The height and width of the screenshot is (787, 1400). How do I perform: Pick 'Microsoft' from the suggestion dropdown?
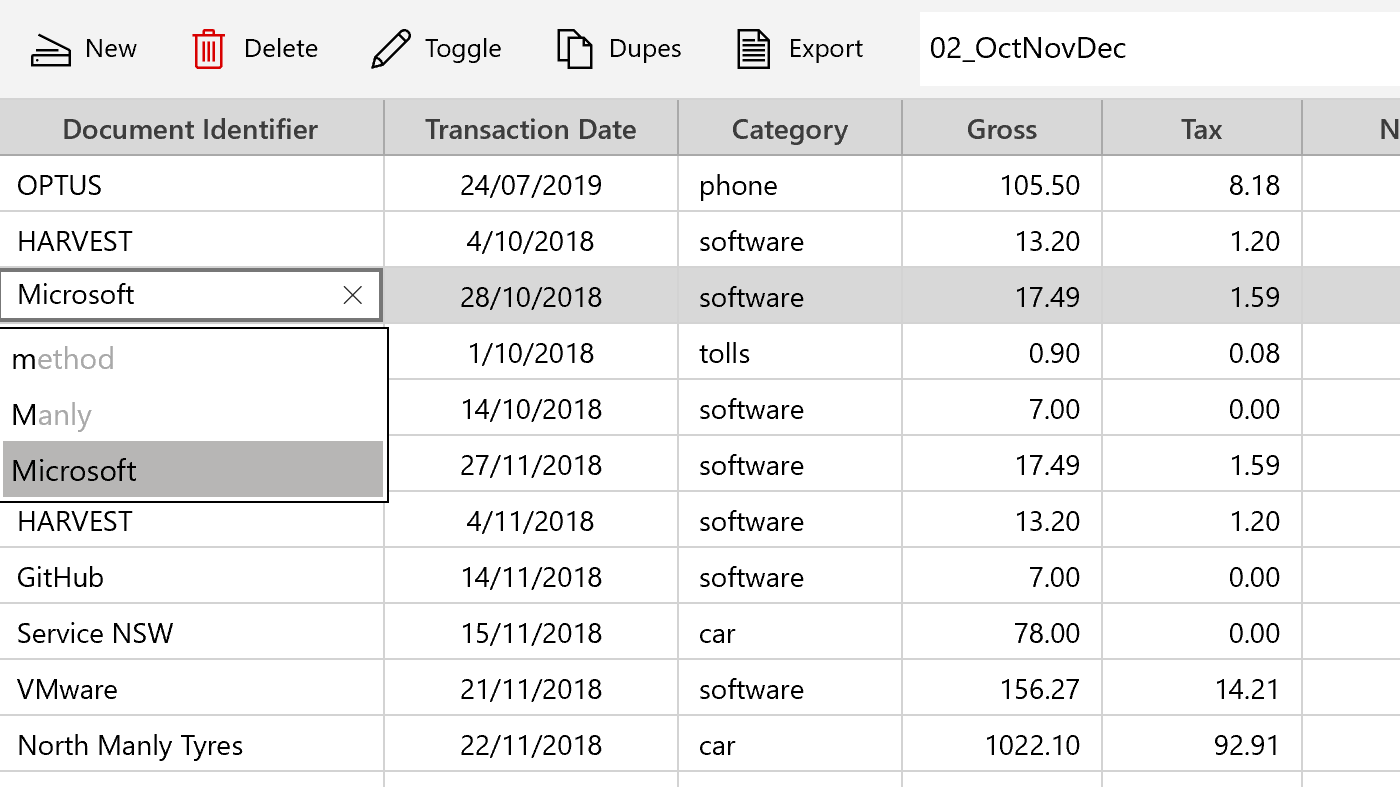[75, 471]
